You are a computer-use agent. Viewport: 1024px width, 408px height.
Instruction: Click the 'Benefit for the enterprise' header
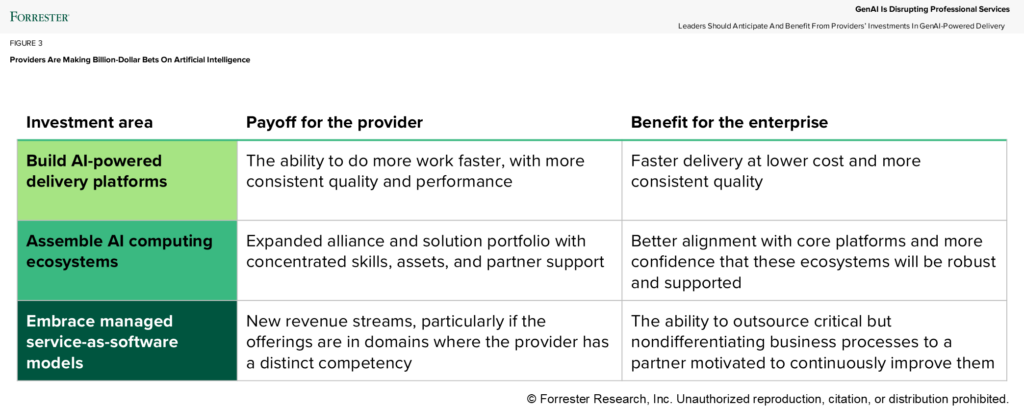pos(729,122)
